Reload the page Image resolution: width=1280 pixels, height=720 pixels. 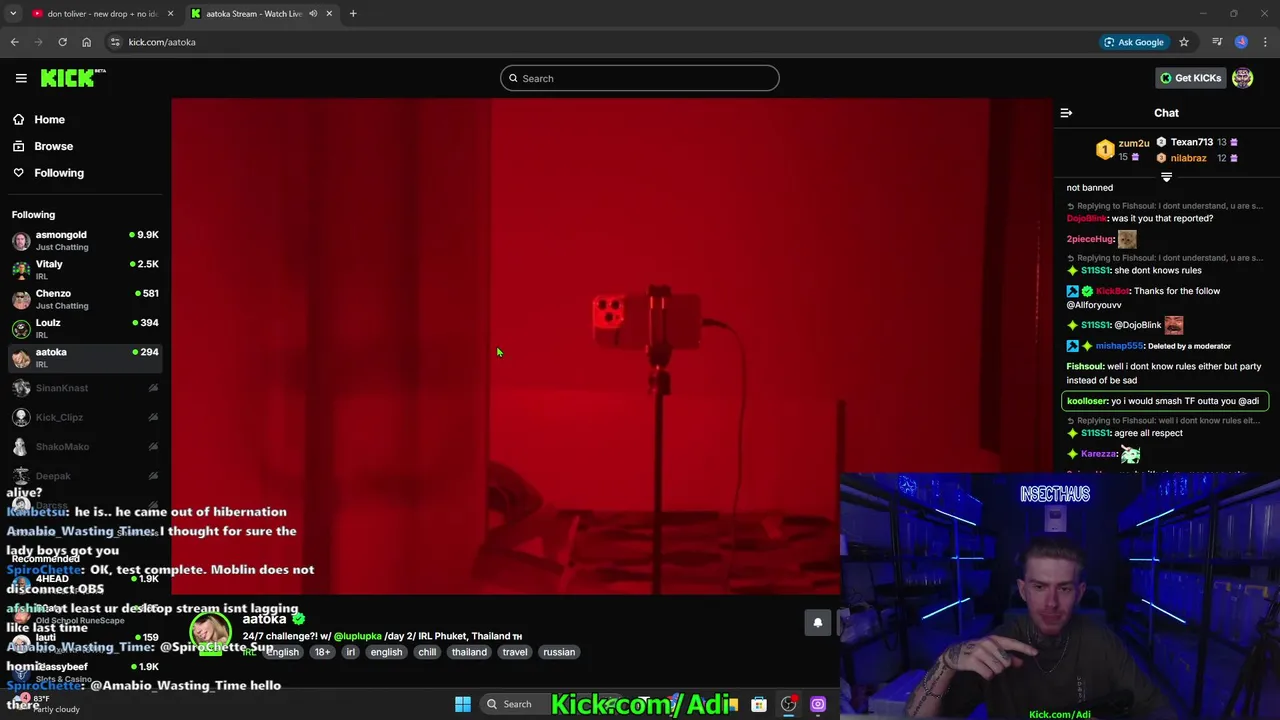[62, 42]
